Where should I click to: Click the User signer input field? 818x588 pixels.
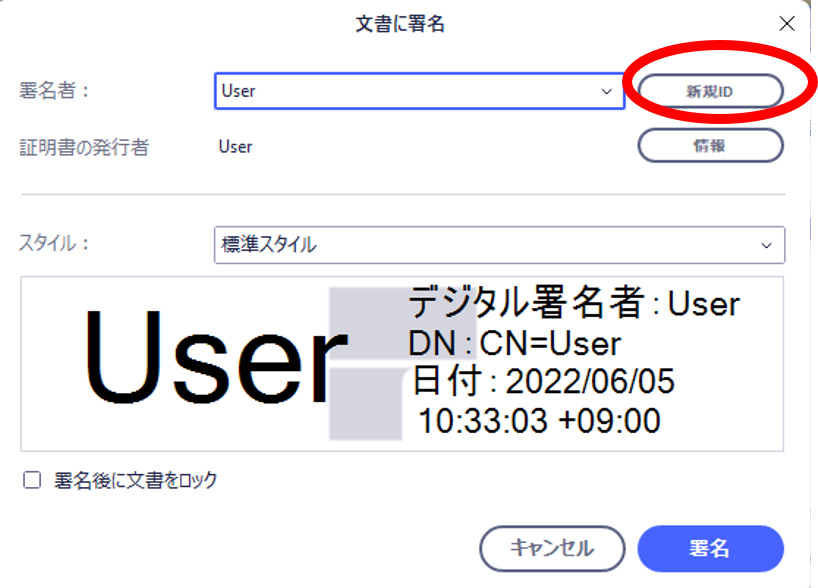tap(400, 91)
